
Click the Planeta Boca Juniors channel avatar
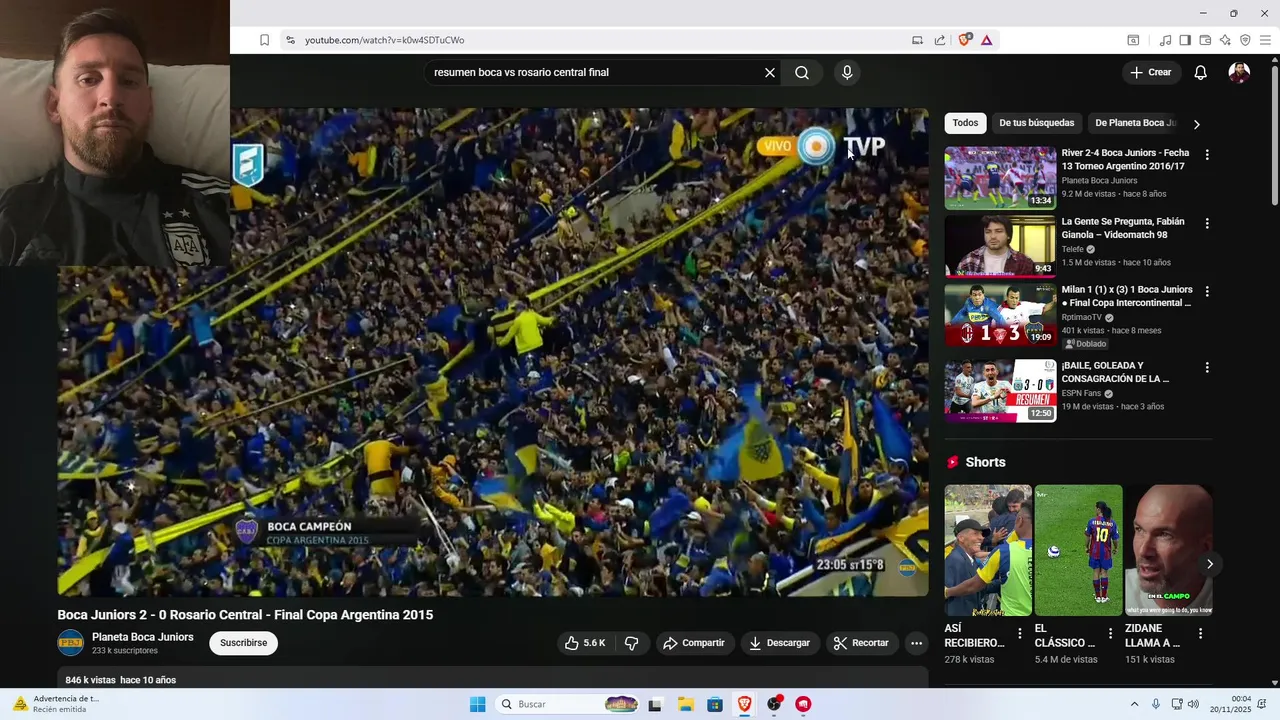[x=71, y=643]
